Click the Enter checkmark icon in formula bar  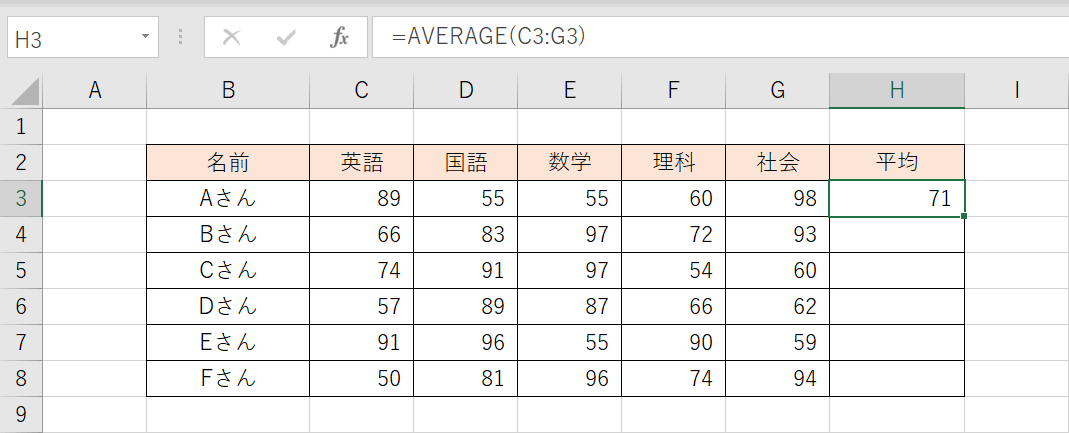click(x=287, y=38)
